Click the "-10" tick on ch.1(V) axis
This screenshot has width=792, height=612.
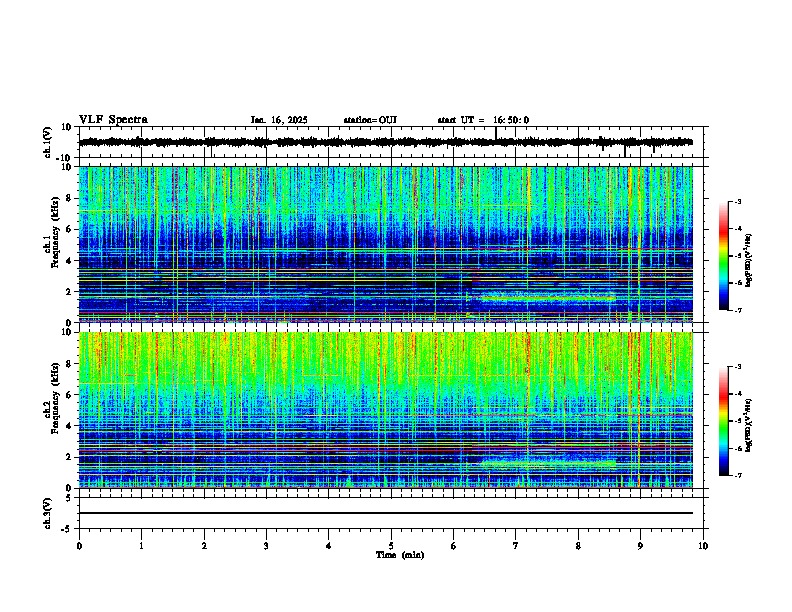(65, 158)
